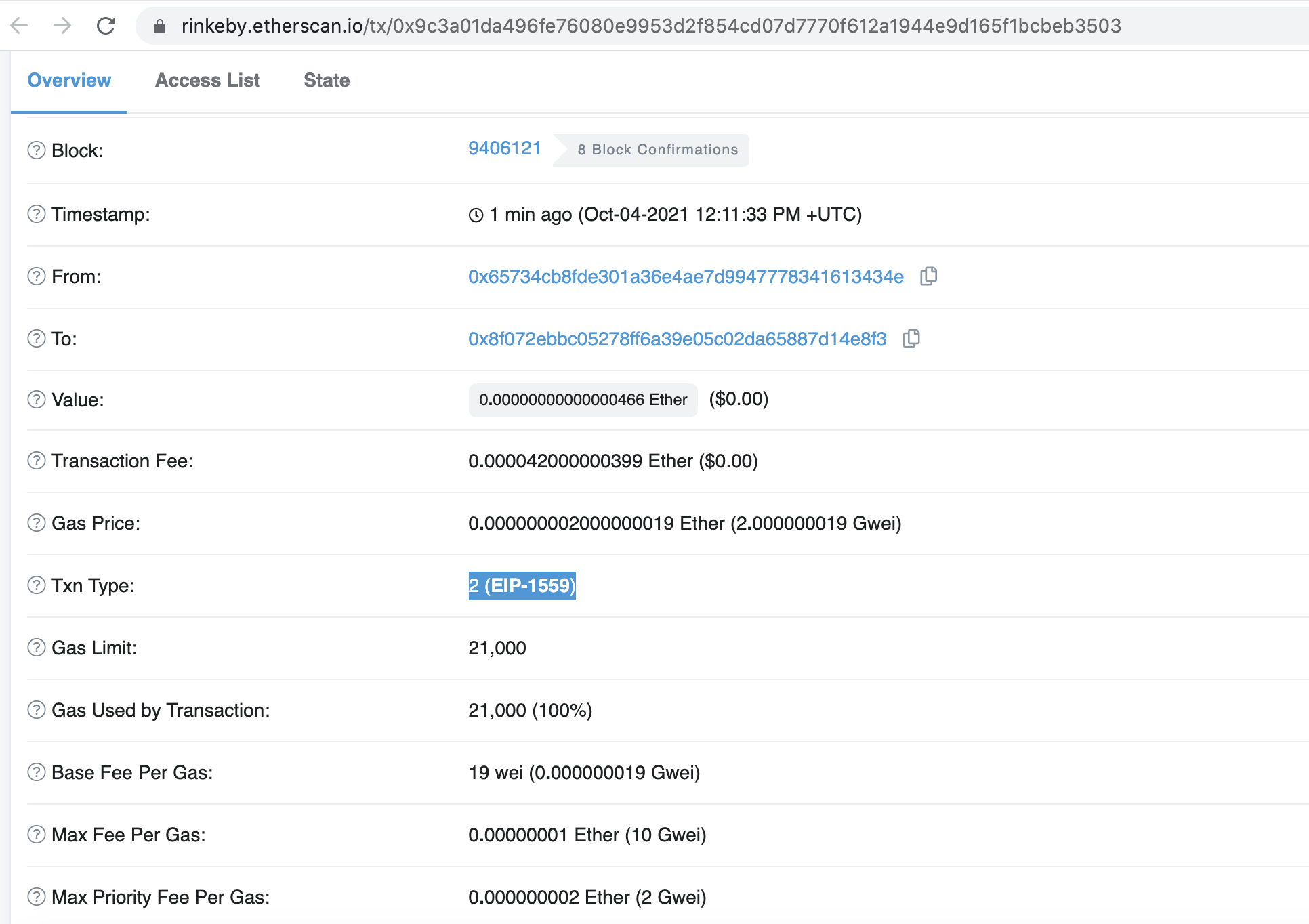Open the State tab

tap(327, 81)
